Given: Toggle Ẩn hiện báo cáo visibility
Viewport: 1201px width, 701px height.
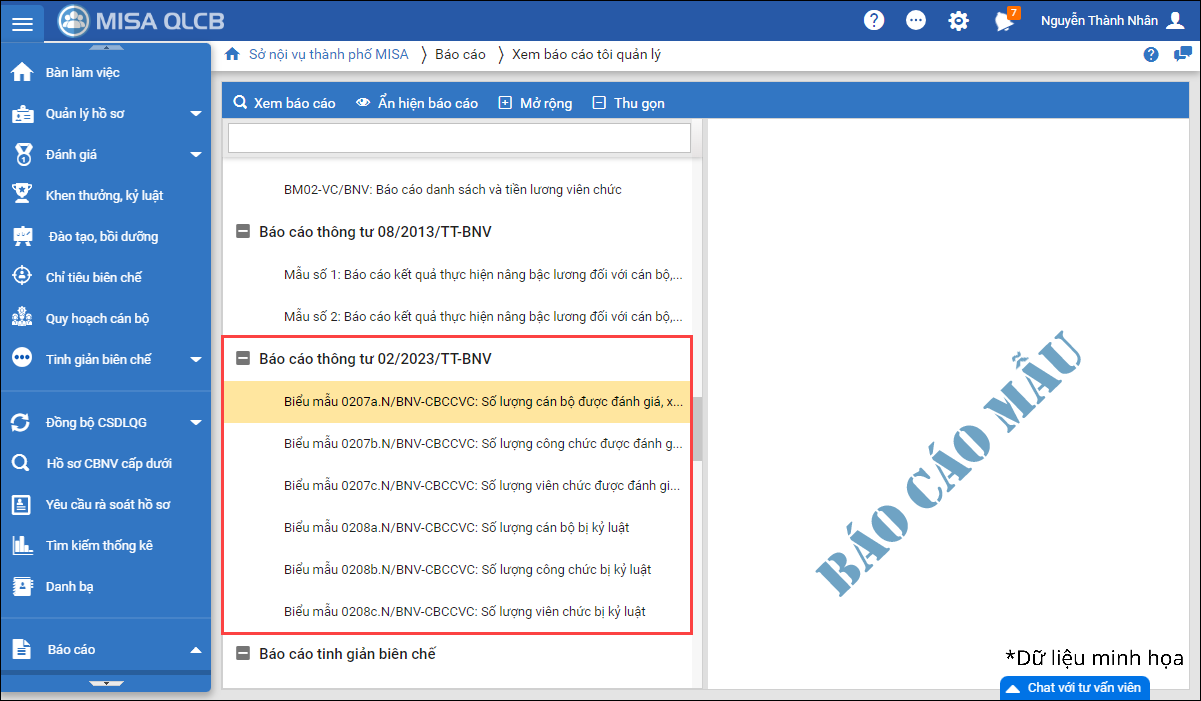Looking at the screenshot, I should (x=417, y=103).
